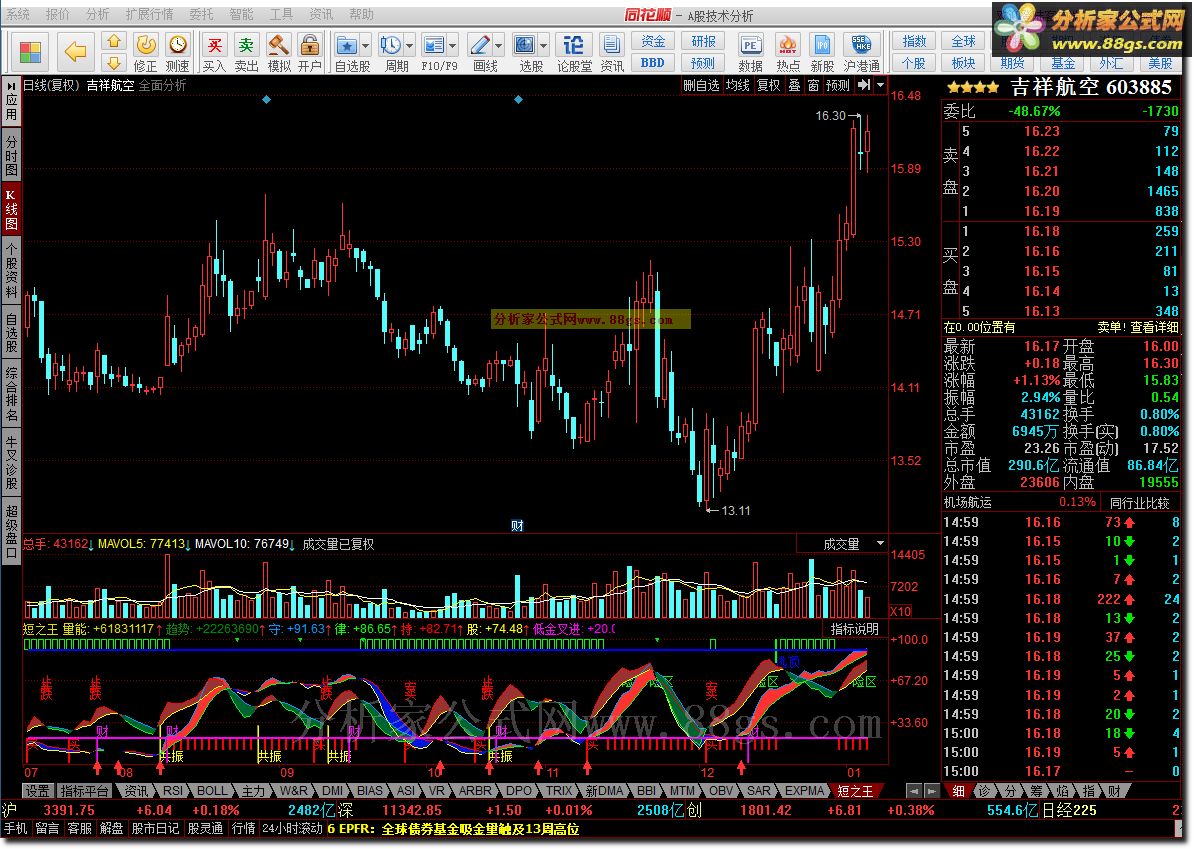Click the scroll-left arrow beside indicator tabs
Viewport: 1194px width, 849px height.
coord(913,791)
